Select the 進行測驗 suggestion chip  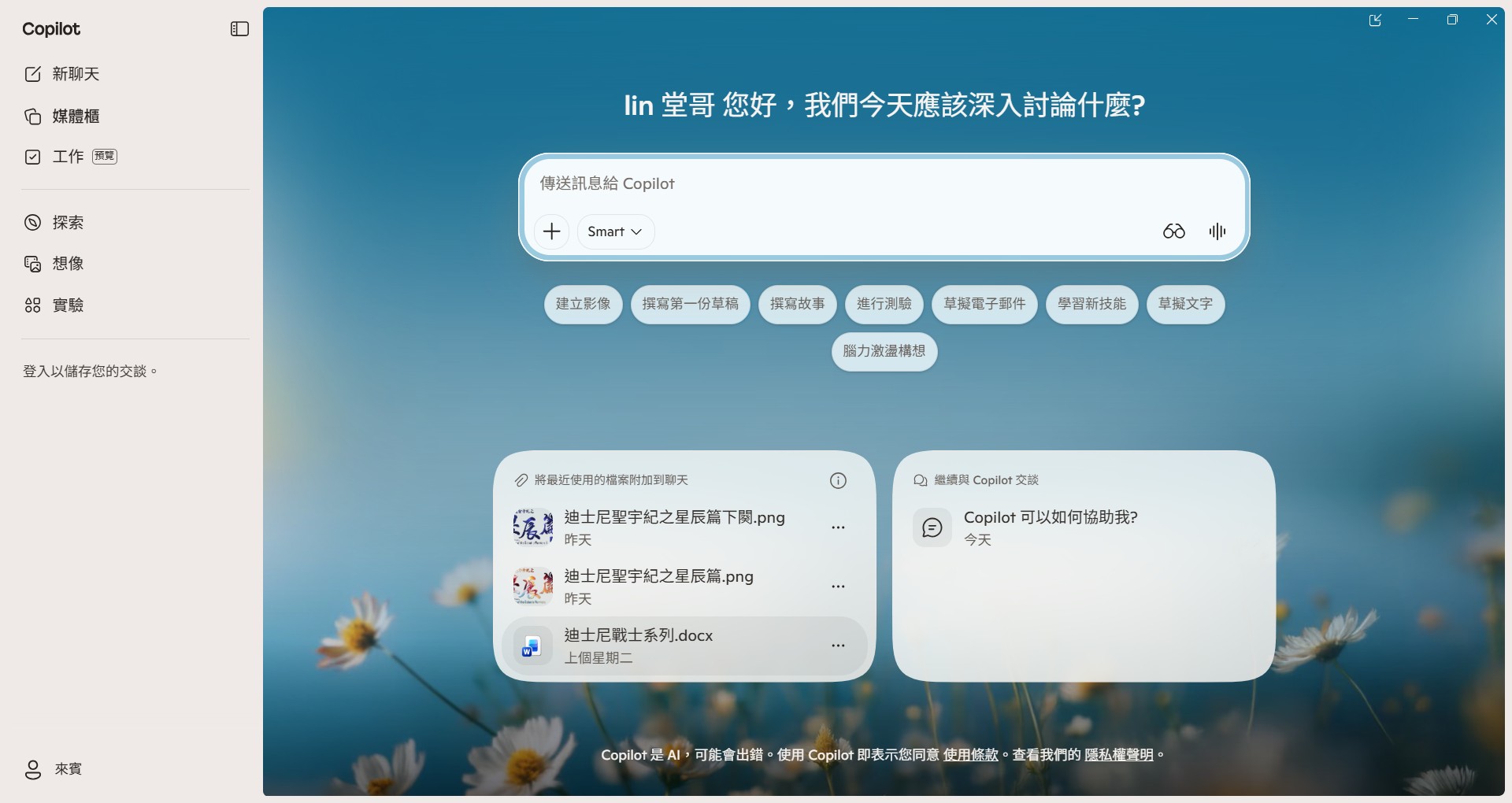click(884, 304)
